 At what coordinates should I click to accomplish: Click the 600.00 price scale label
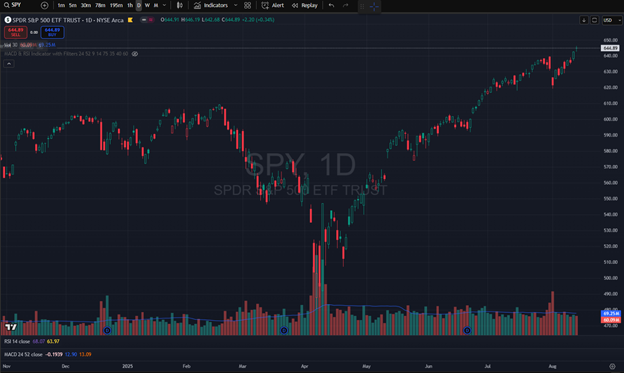(611, 119)
